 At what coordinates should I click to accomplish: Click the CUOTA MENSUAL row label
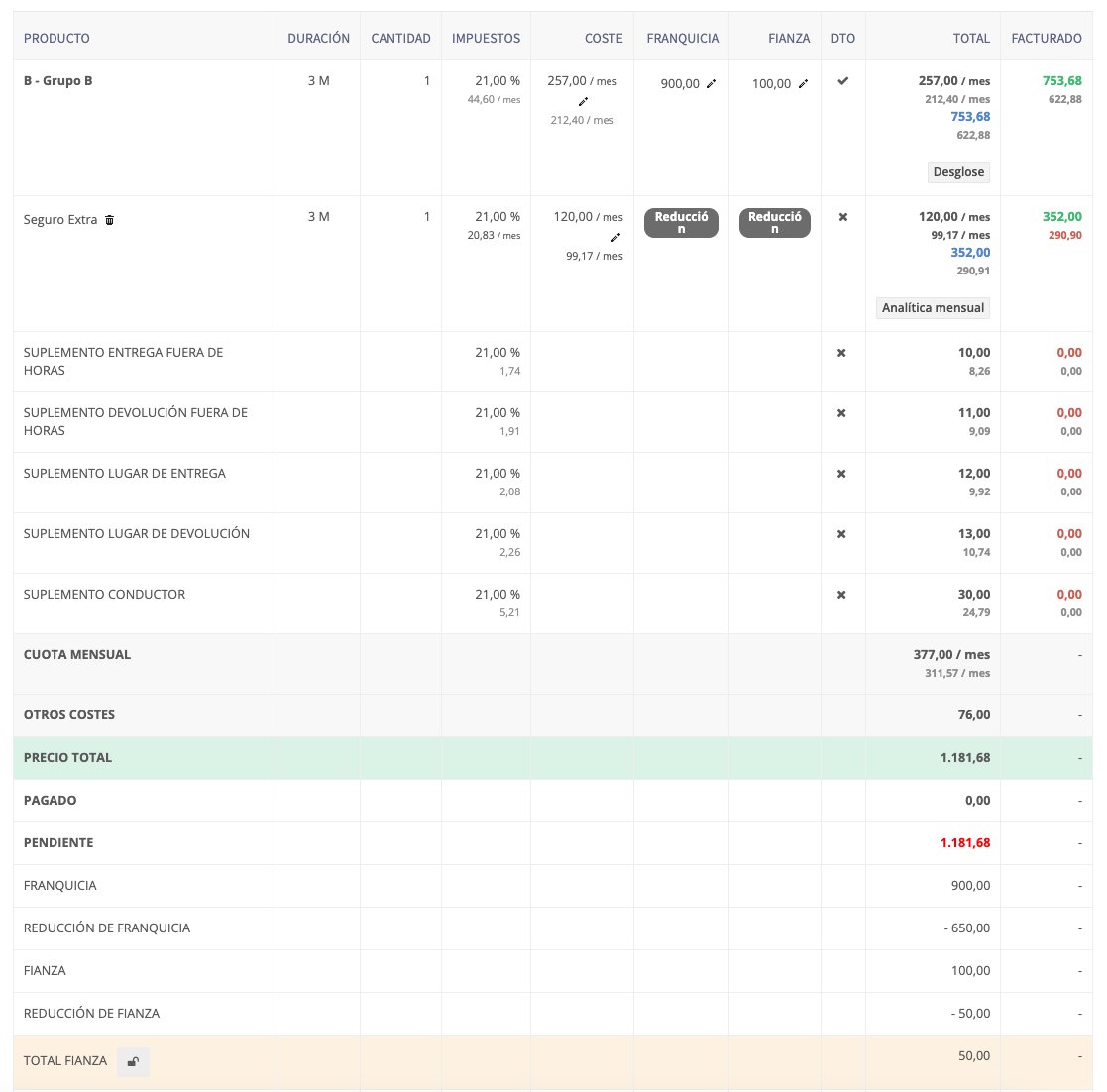pyautogui.click(x=77, y=654)
